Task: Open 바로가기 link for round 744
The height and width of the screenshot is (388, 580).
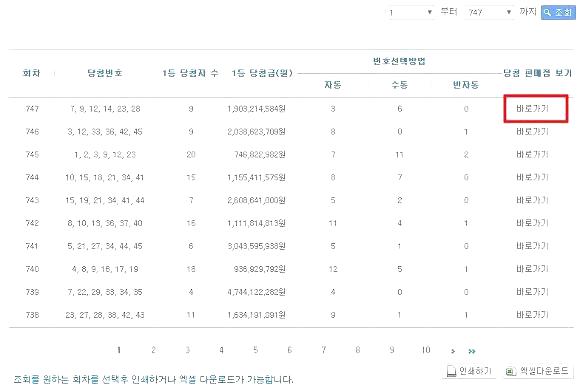Action: click(532, 177)
